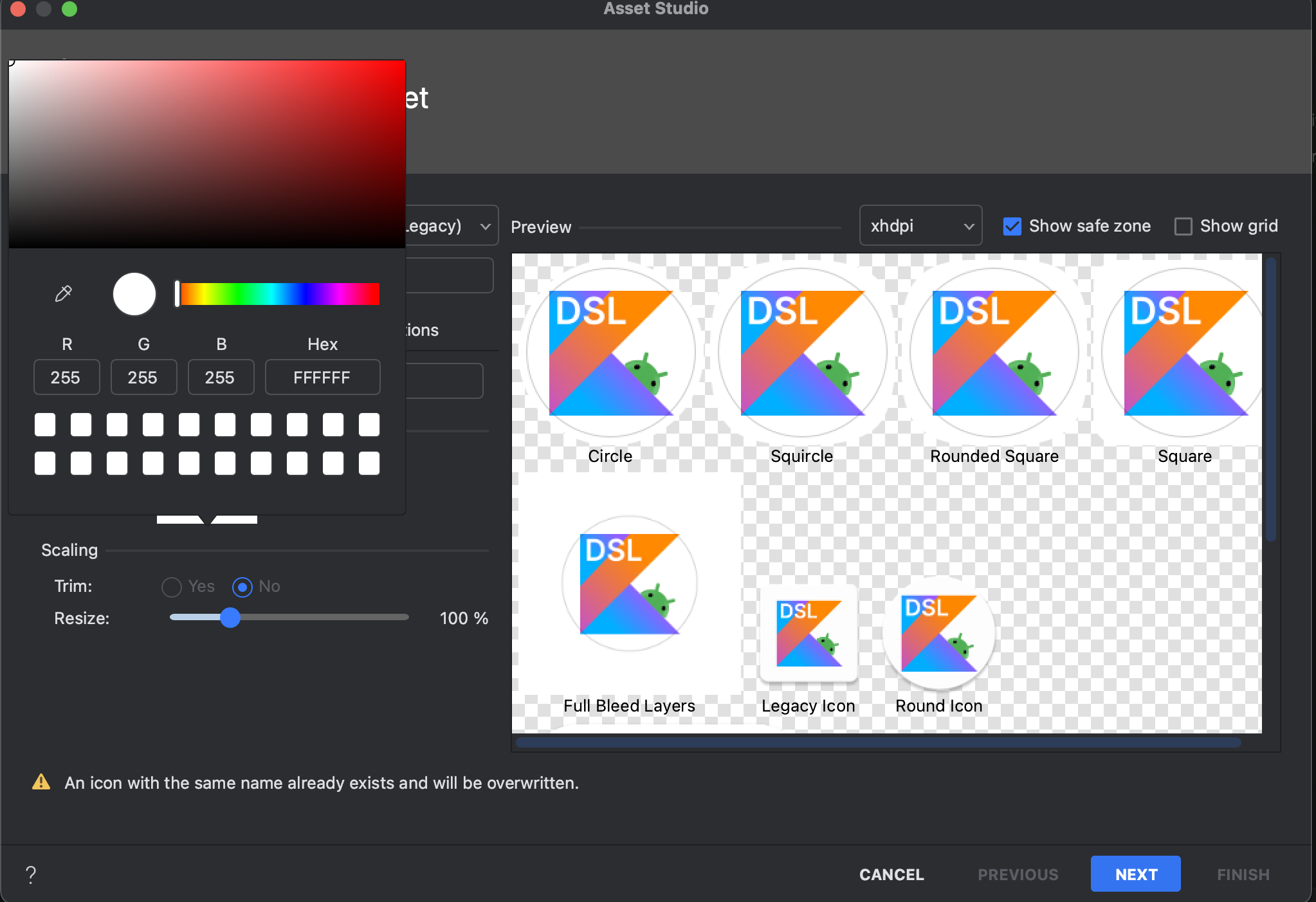Expand the Legacy icon type dropdown

tap(485, 226)
